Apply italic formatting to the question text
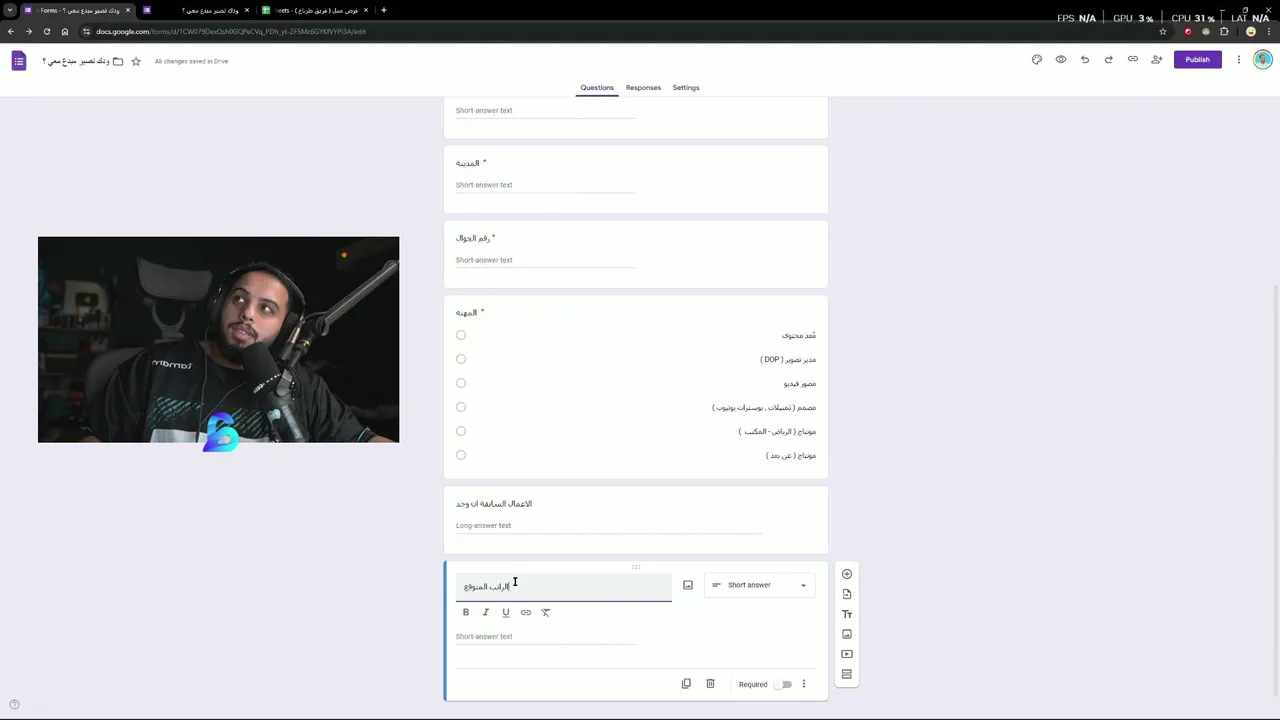The width and height of the screenshot is (1280, 720). point(486,612)
